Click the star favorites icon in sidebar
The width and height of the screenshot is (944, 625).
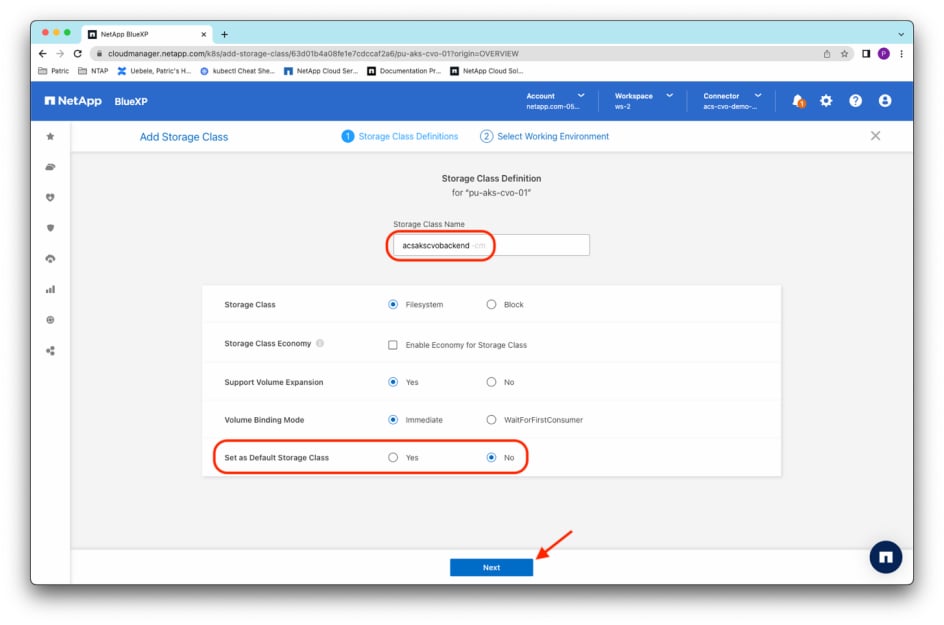51,137
